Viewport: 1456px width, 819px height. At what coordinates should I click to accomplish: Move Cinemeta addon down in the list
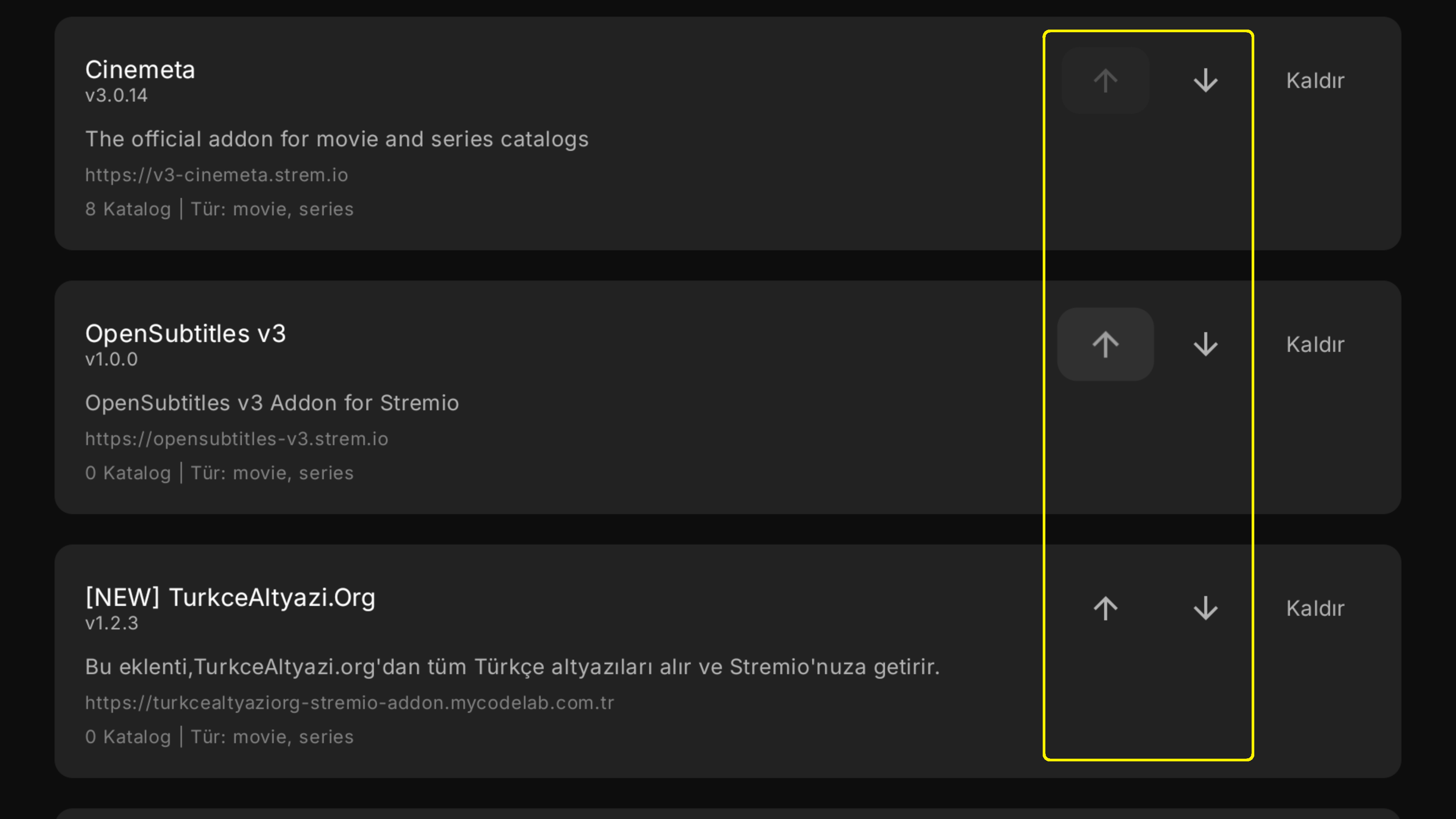tap(1205, 81)
